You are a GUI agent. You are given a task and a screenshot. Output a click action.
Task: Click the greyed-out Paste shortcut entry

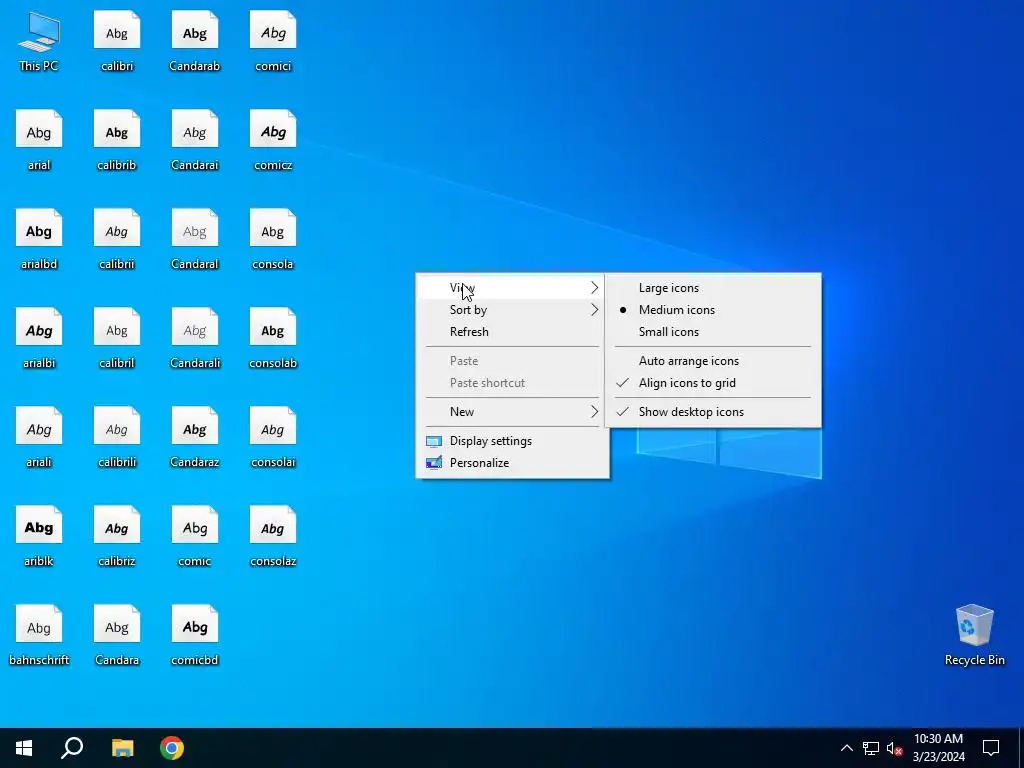pos(513,383)
